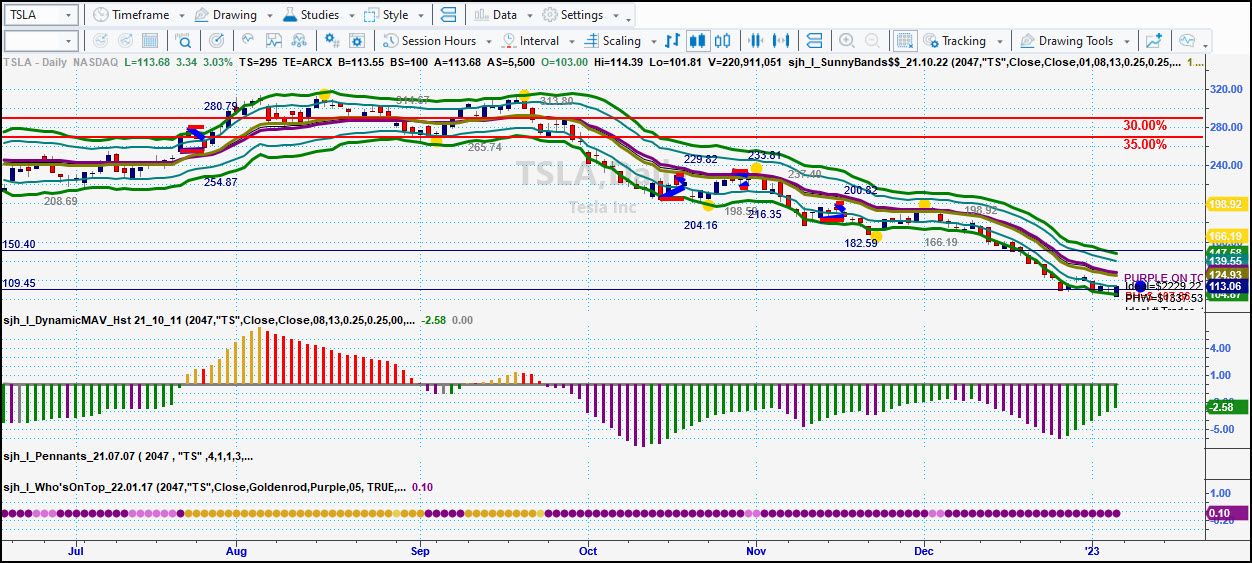Expand the Tracking dropdown
The width and height of the screenshot is (1252, 563).
pos(998,42)
